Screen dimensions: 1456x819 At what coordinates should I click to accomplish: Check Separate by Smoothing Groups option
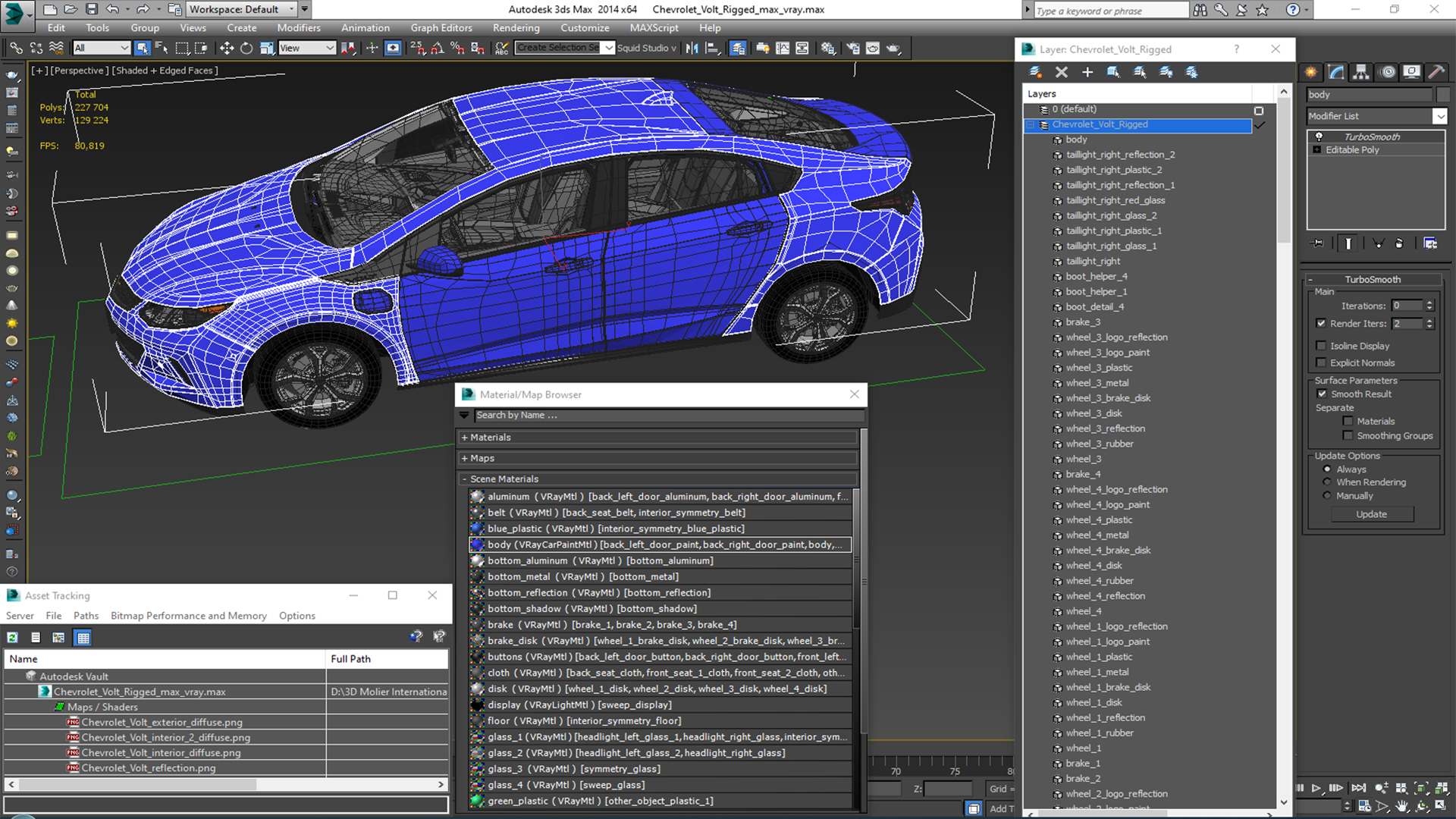click(1348, 435)
